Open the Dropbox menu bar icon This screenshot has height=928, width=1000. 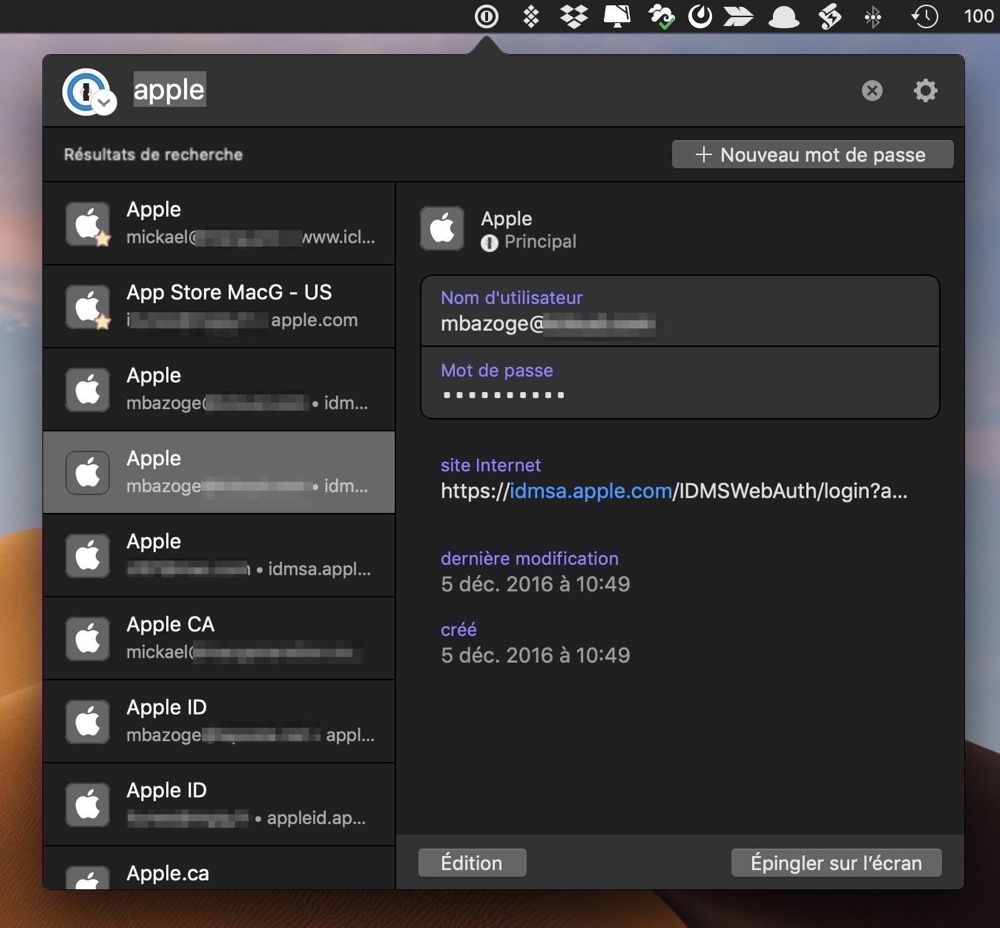click(x=573, y=17)
